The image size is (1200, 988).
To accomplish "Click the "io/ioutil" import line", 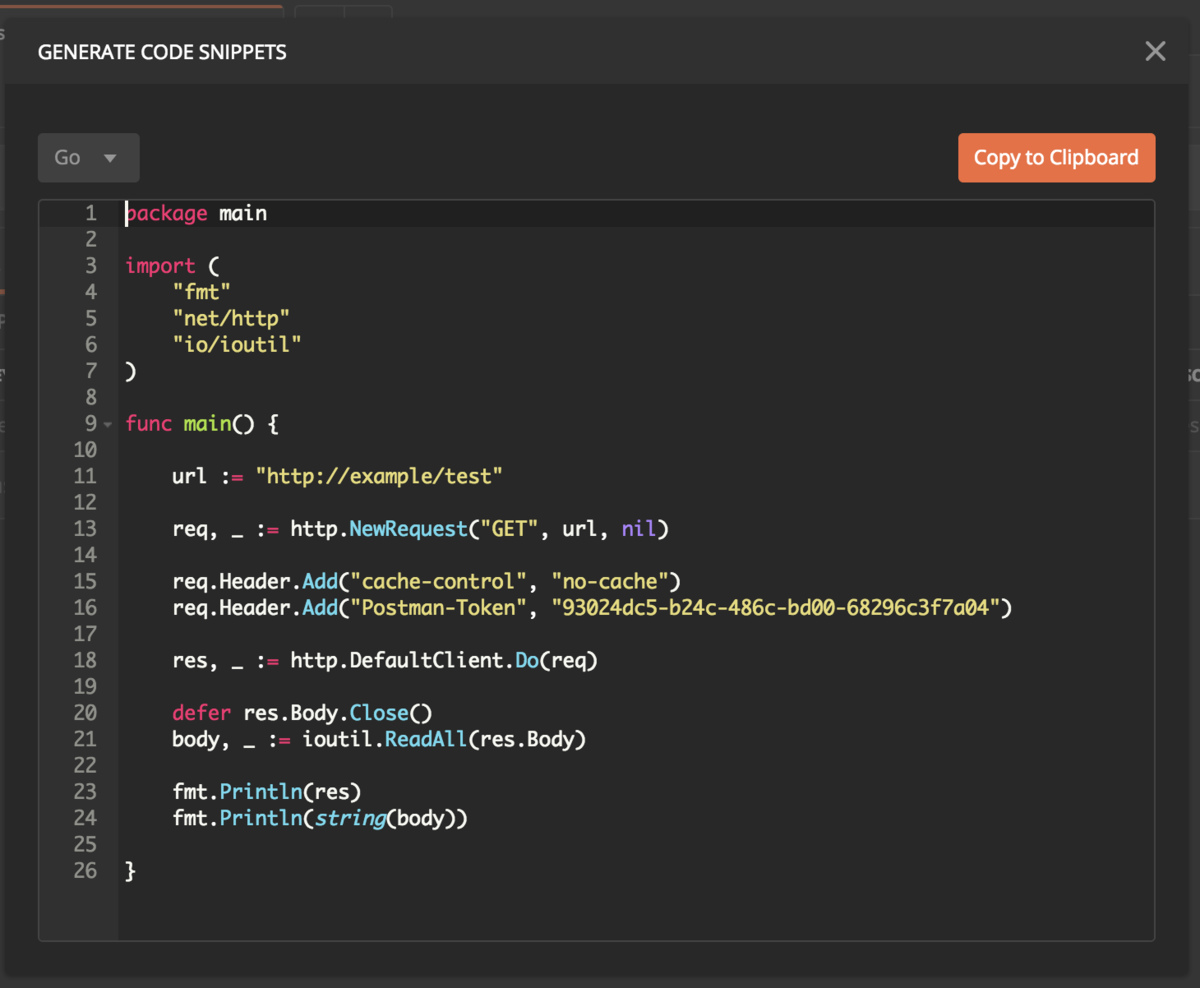I will pos(236,344).
